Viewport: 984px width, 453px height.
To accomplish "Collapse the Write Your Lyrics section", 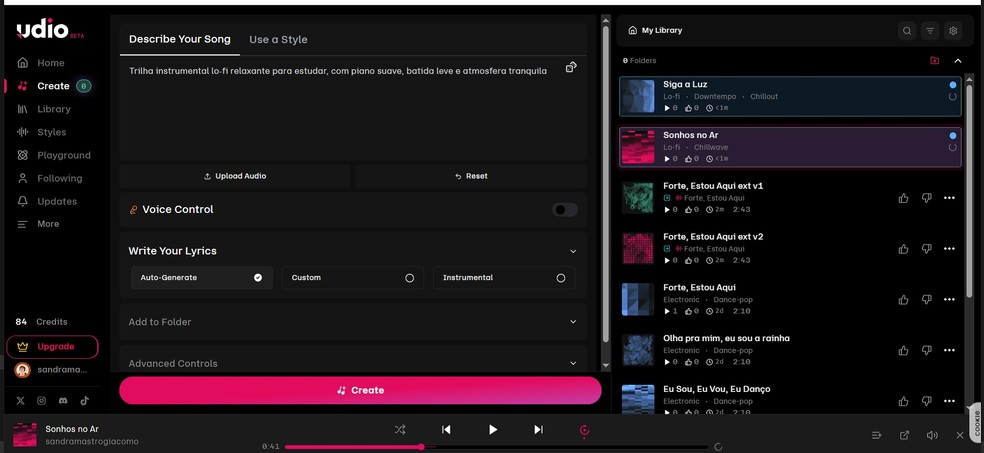I will click(573, 251).
